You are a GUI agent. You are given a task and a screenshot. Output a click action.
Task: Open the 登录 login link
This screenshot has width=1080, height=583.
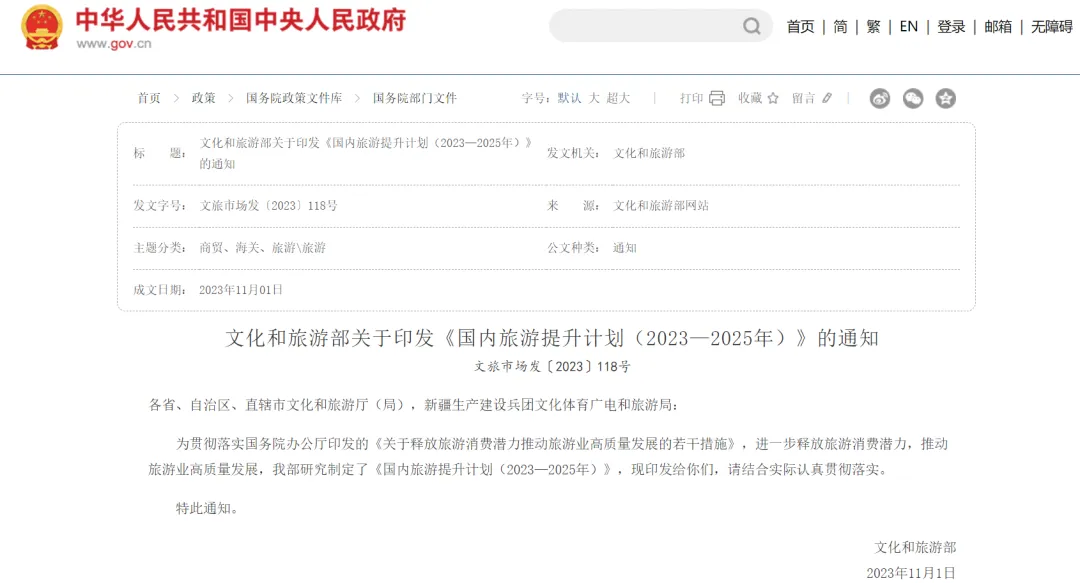951,27
